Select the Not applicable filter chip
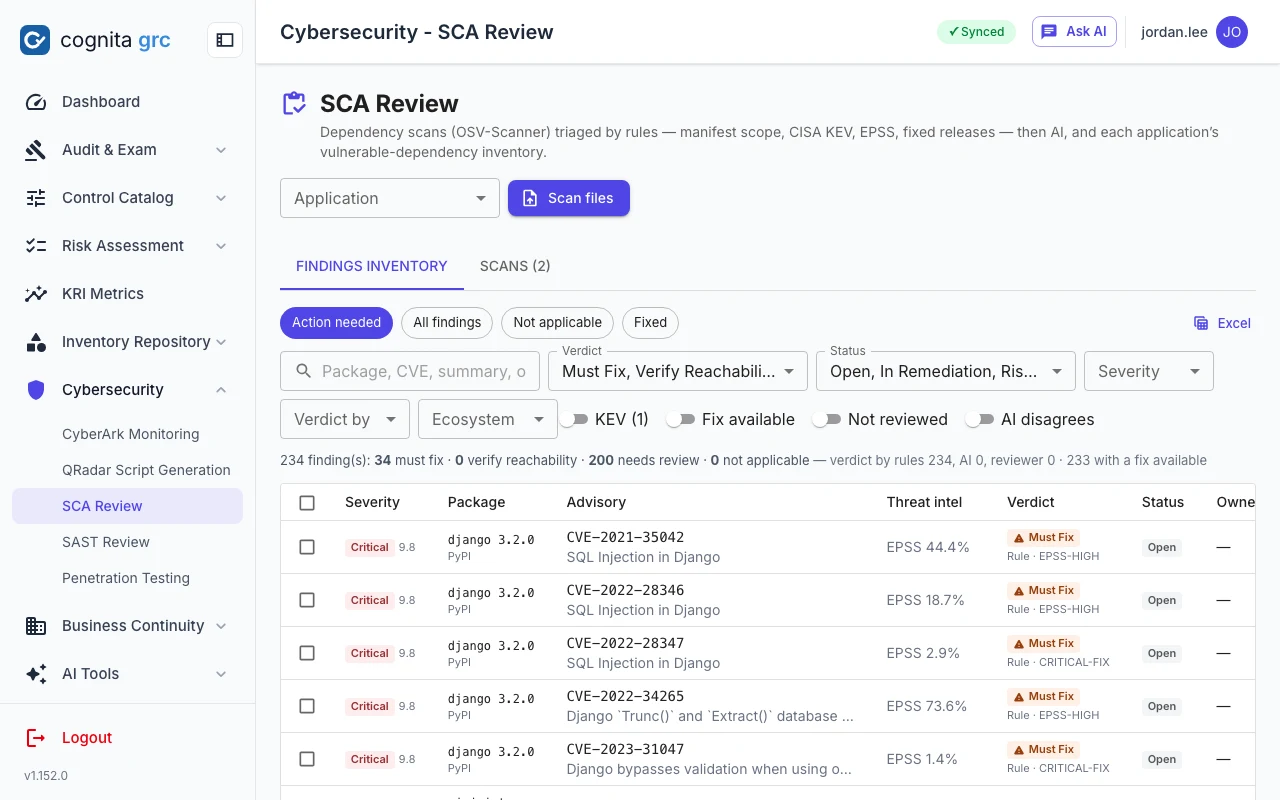The image size is (1280, 800). click(557, 322)
